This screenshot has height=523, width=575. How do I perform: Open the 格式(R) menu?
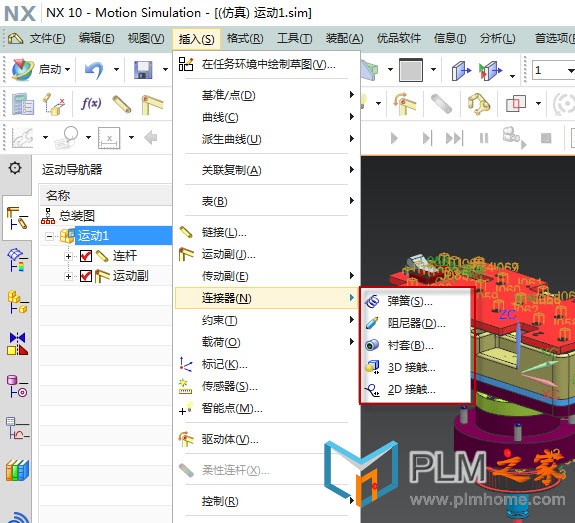[x=245, y=39]
